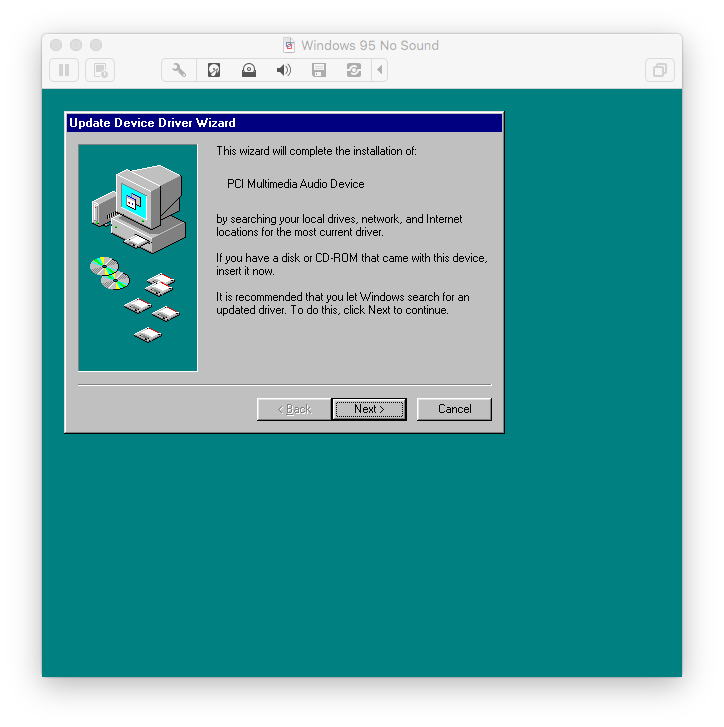Click the disabled Back button
724x727 pixels.
(294, 409)
